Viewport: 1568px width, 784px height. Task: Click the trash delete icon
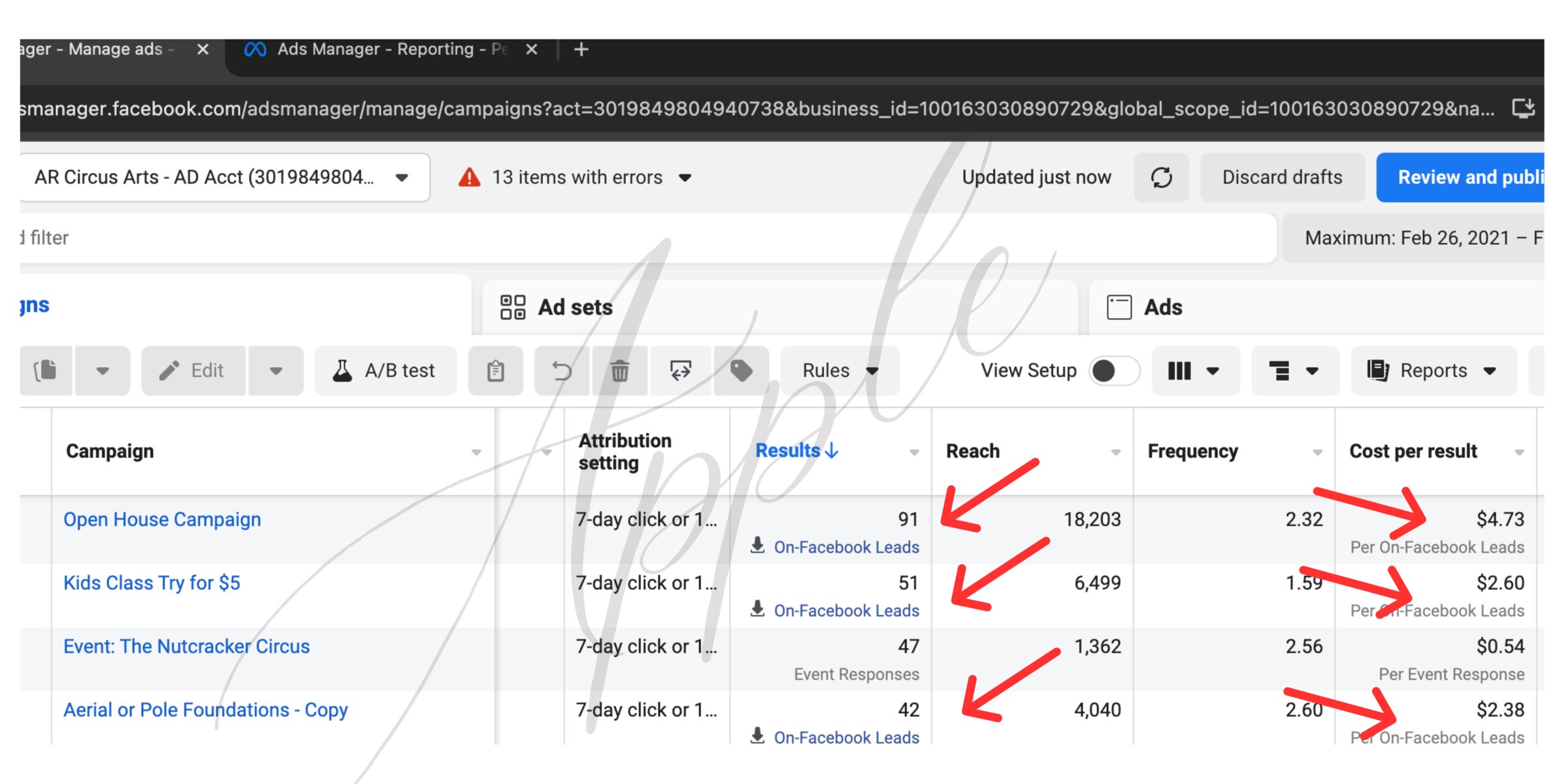619,370
